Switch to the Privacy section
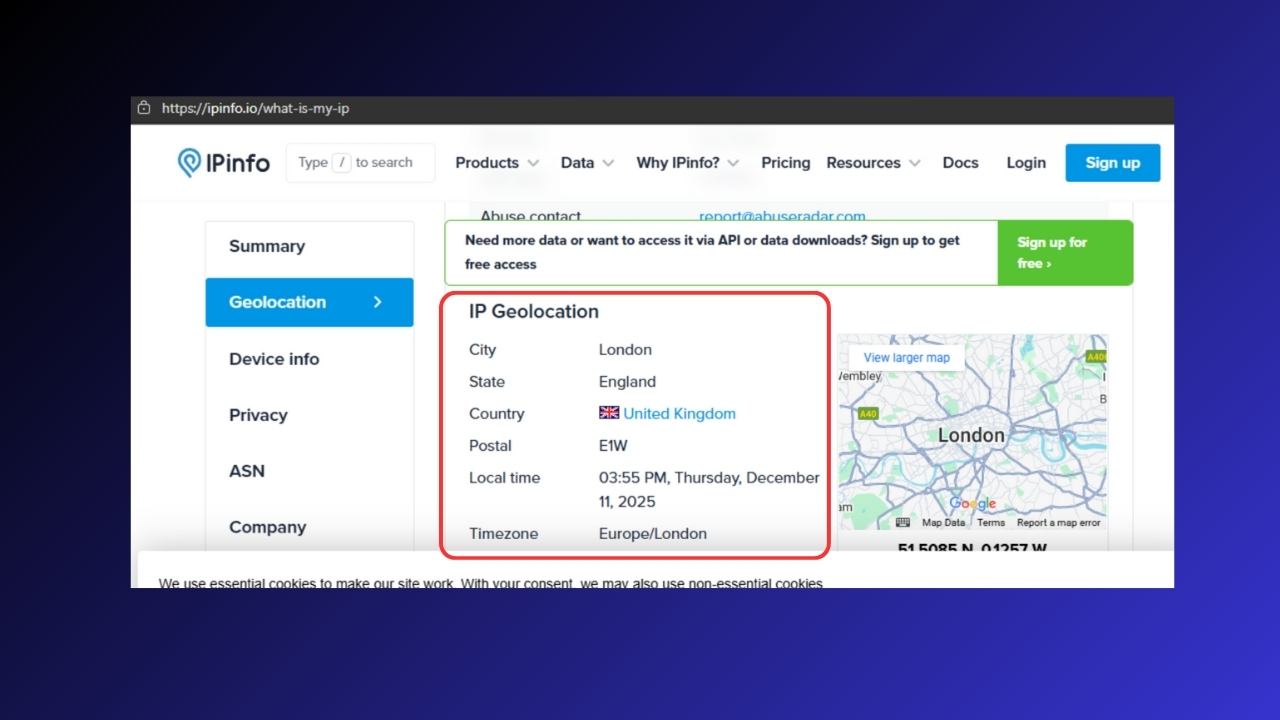This screenshot has height=720, width=1280. click(309, 415)
